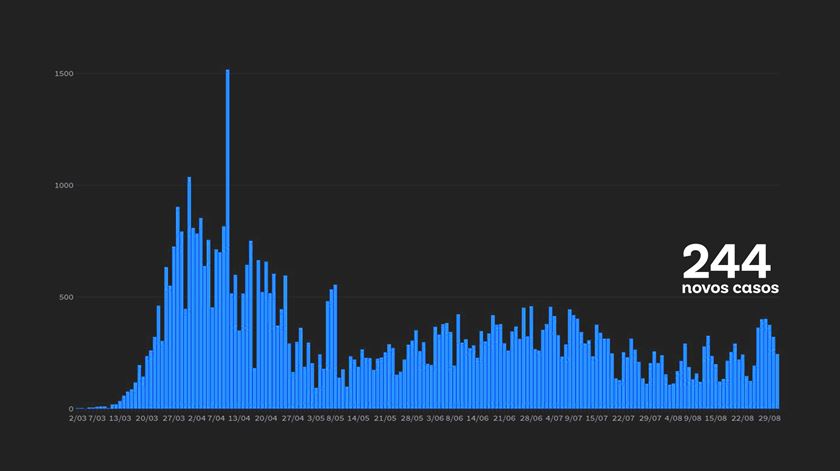The height and width of the screenshot is (471, 840).
Task: Select the tallest bar peaking above 1500
Action: [228, 239]
